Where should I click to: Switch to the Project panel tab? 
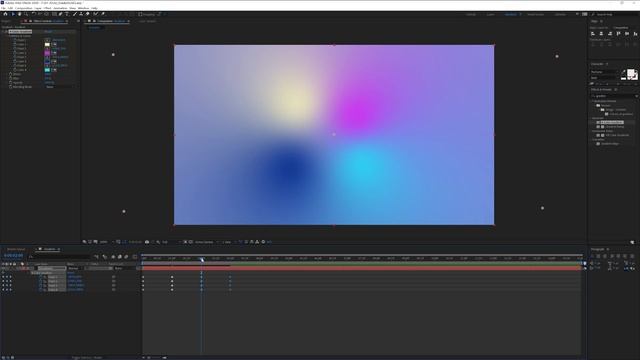pos(6,21)
